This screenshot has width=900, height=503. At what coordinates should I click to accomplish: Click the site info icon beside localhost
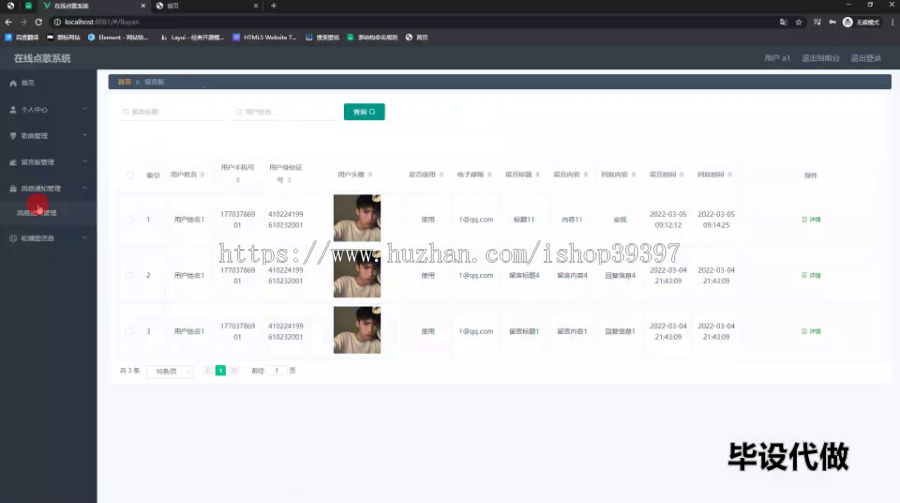tap(57, 22)
